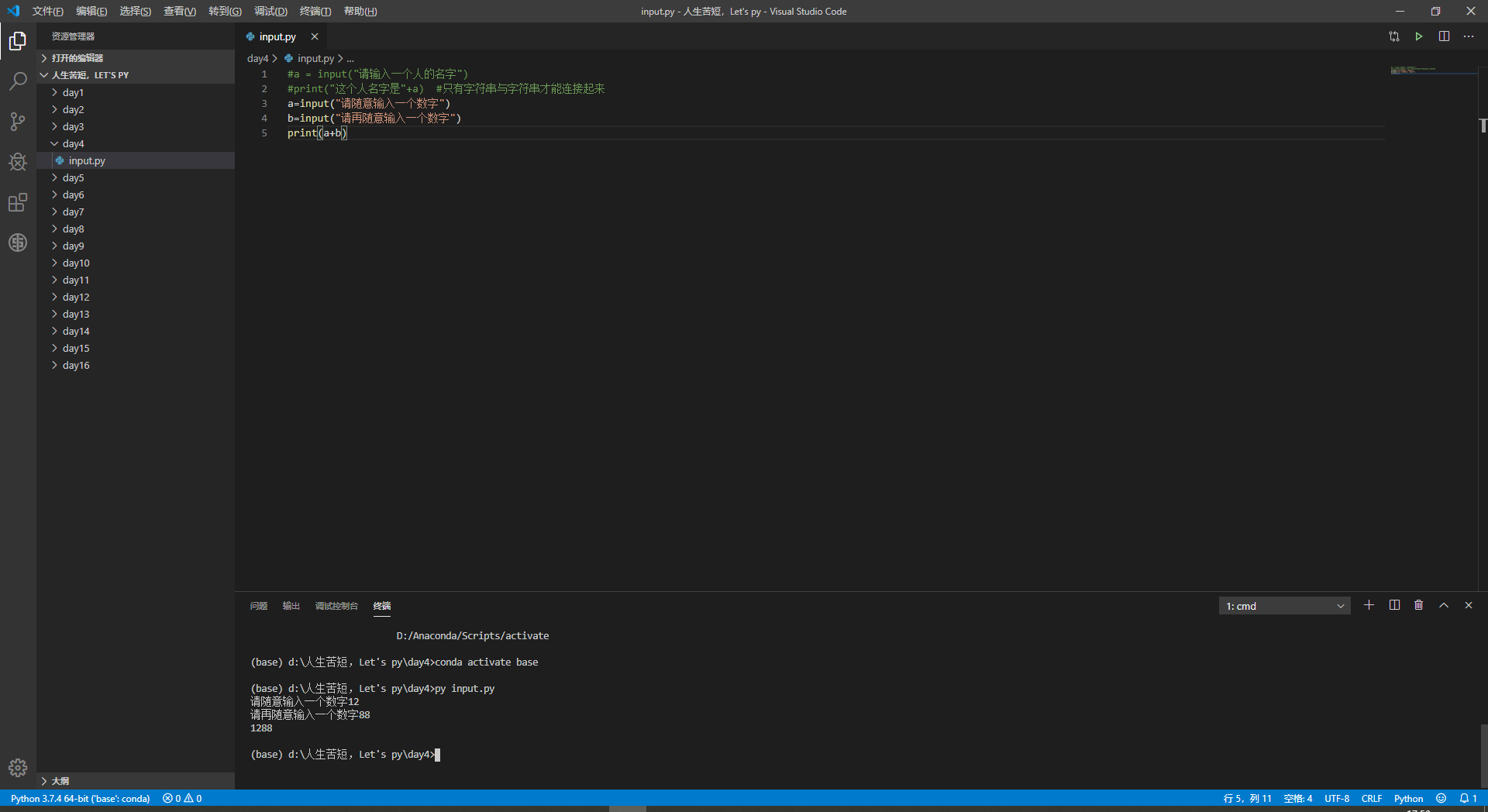Open the 查看(V) menu
This screenshot has height=812, width=1488.
point(180,11)
